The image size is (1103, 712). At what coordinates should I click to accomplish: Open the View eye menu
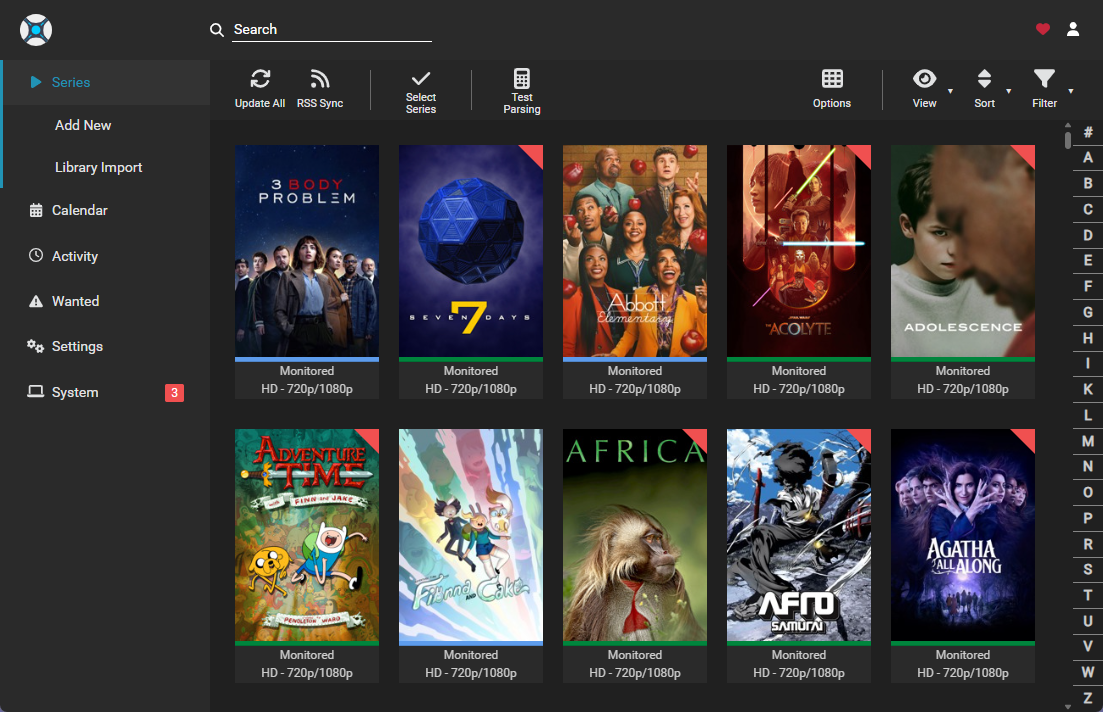924,89
